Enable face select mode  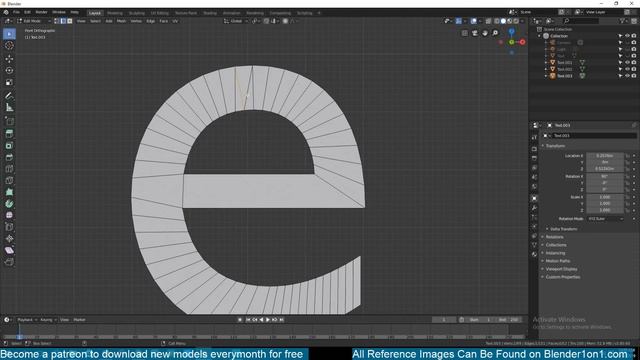[x=70, y=21]
